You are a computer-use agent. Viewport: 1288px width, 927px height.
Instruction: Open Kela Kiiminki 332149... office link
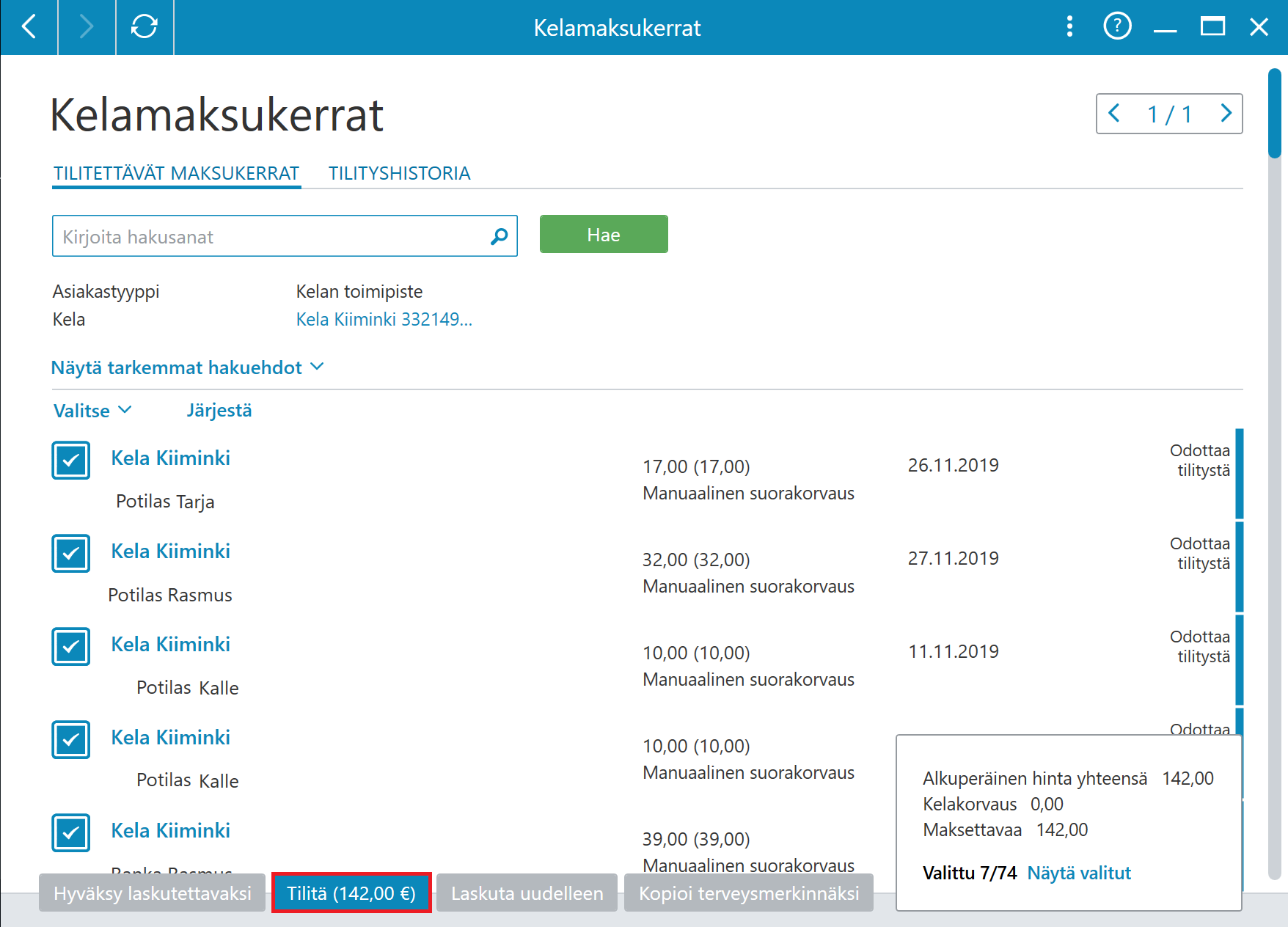coord(384,319)
